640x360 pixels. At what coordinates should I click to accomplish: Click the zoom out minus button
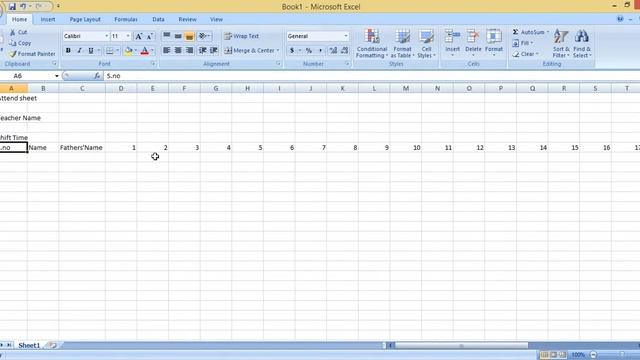593,355
